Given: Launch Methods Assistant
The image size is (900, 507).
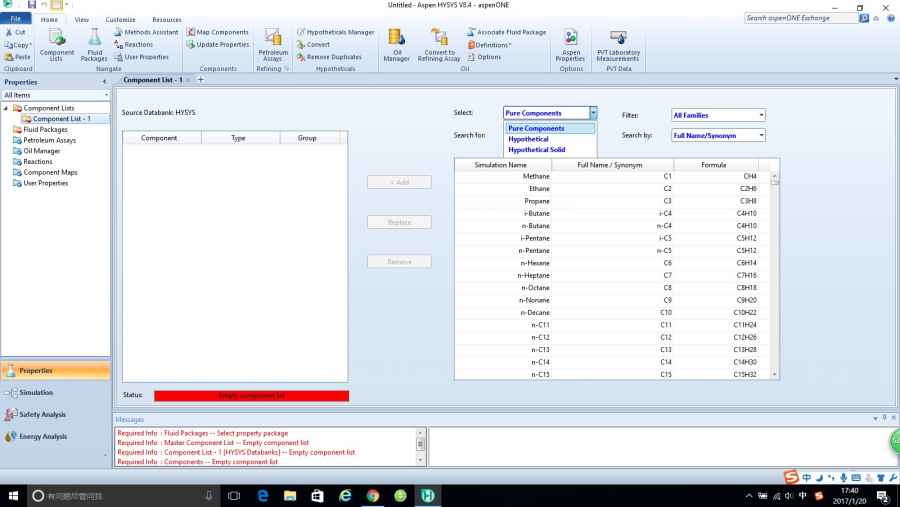Looking at the screenshot, I should pyautogui.click(x=146, y=32).
